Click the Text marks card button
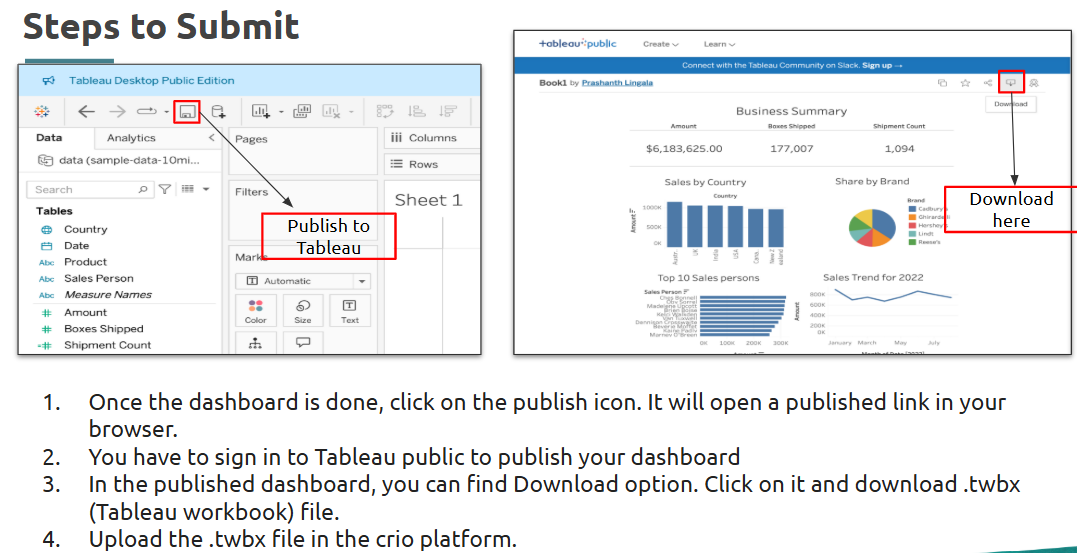 point(350,311)
